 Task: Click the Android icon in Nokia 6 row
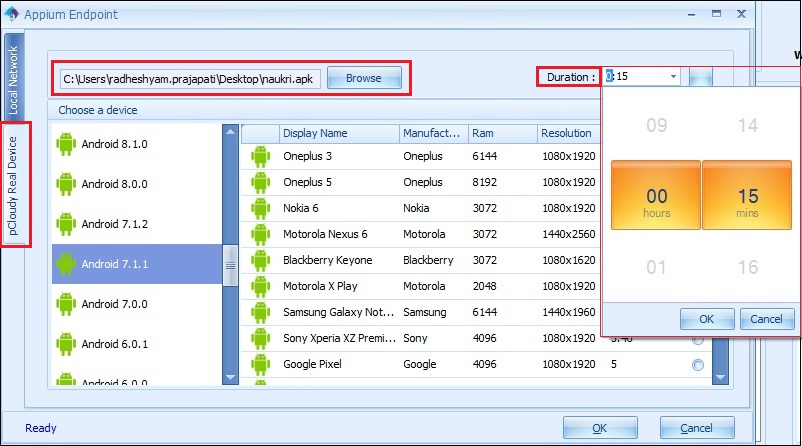click(260, 209)
